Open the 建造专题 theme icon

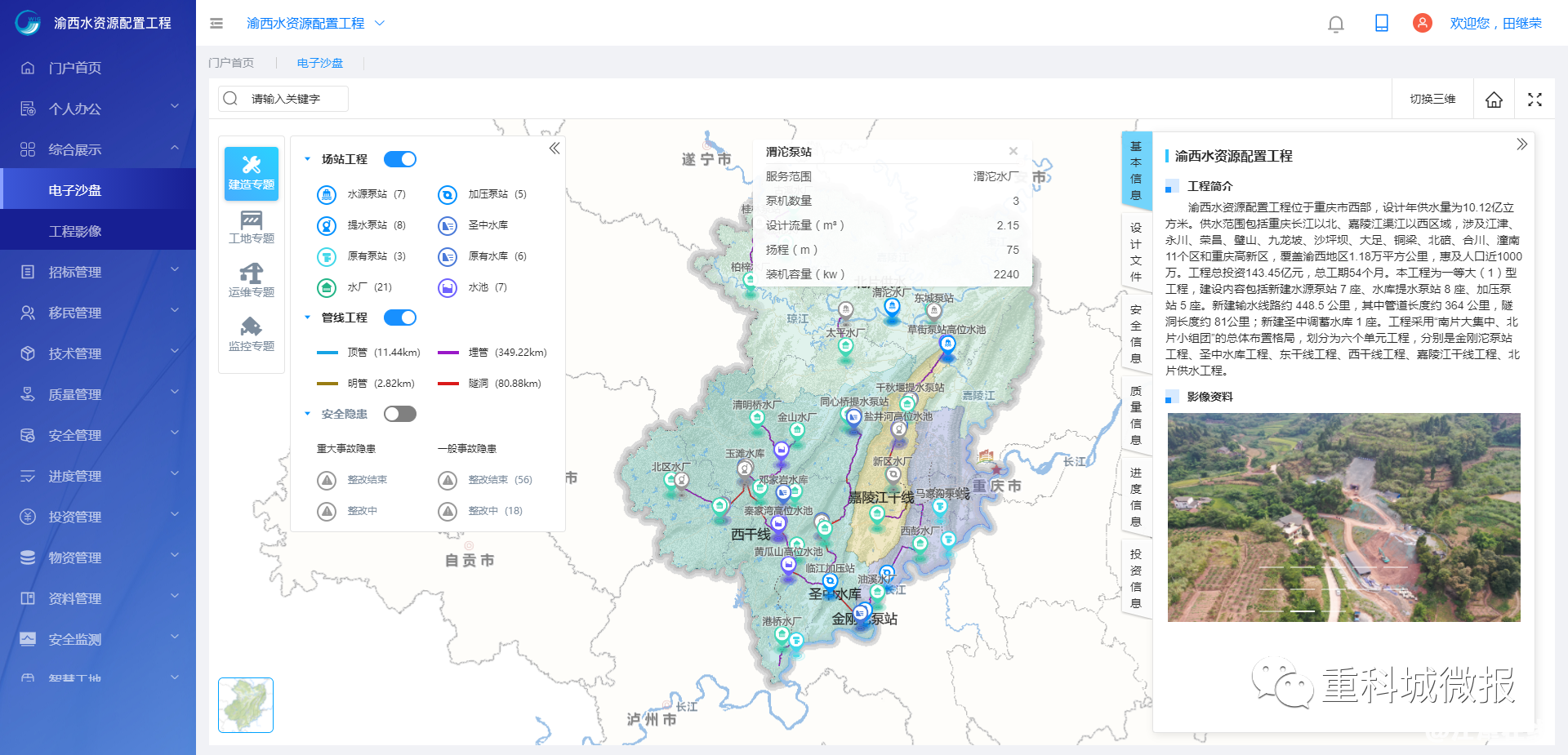[252, 173]
